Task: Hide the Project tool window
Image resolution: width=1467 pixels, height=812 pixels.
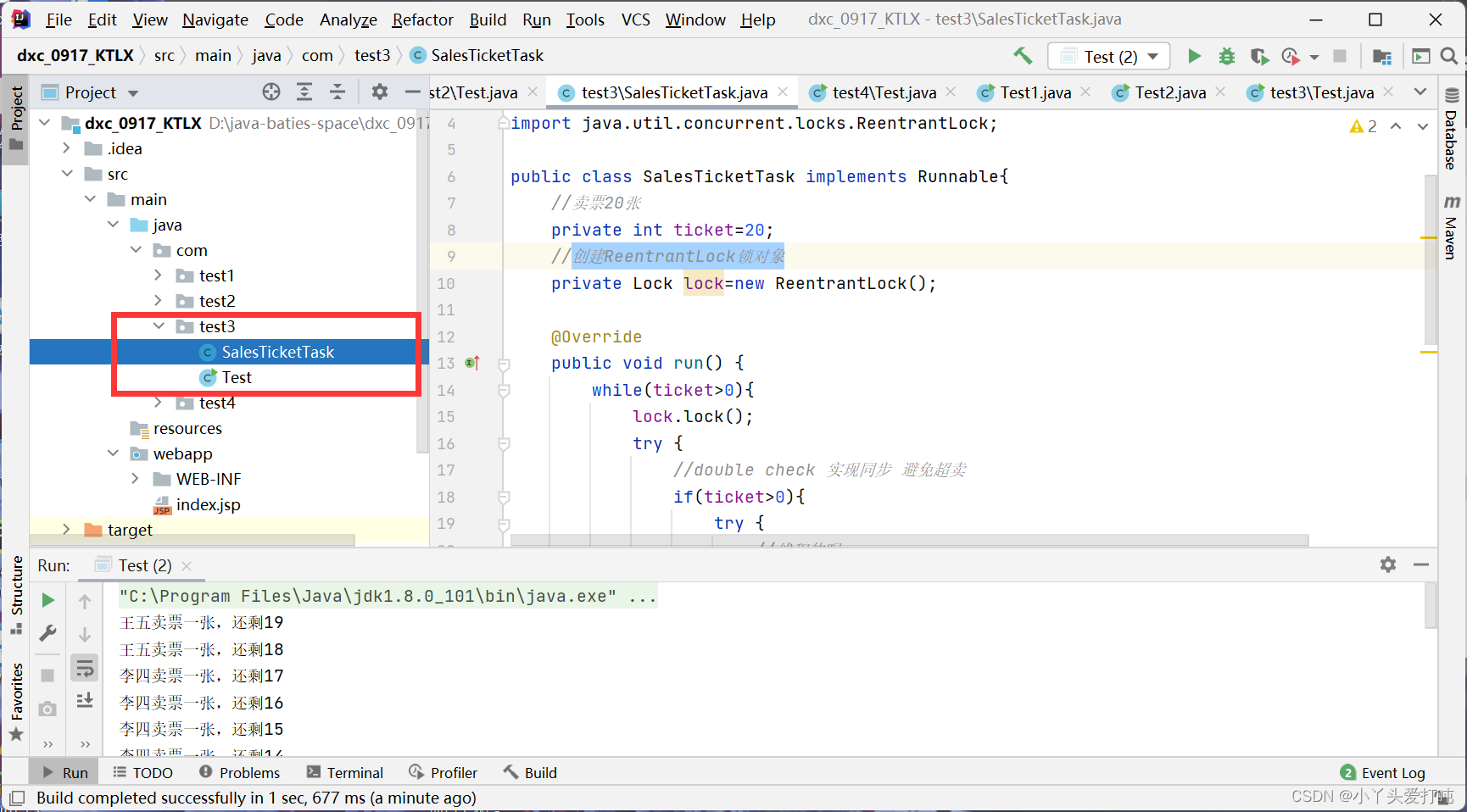Action: 412,92
